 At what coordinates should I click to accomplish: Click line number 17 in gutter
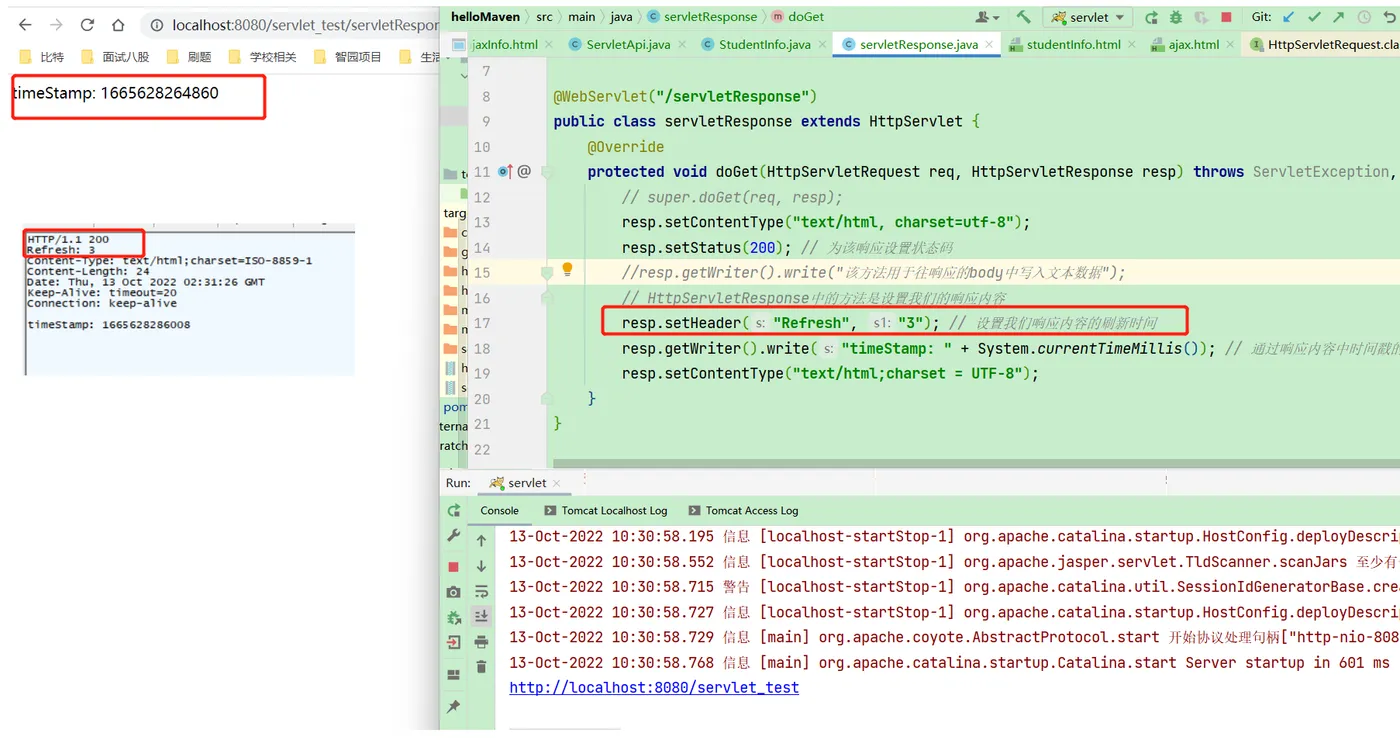coord(481,323)
